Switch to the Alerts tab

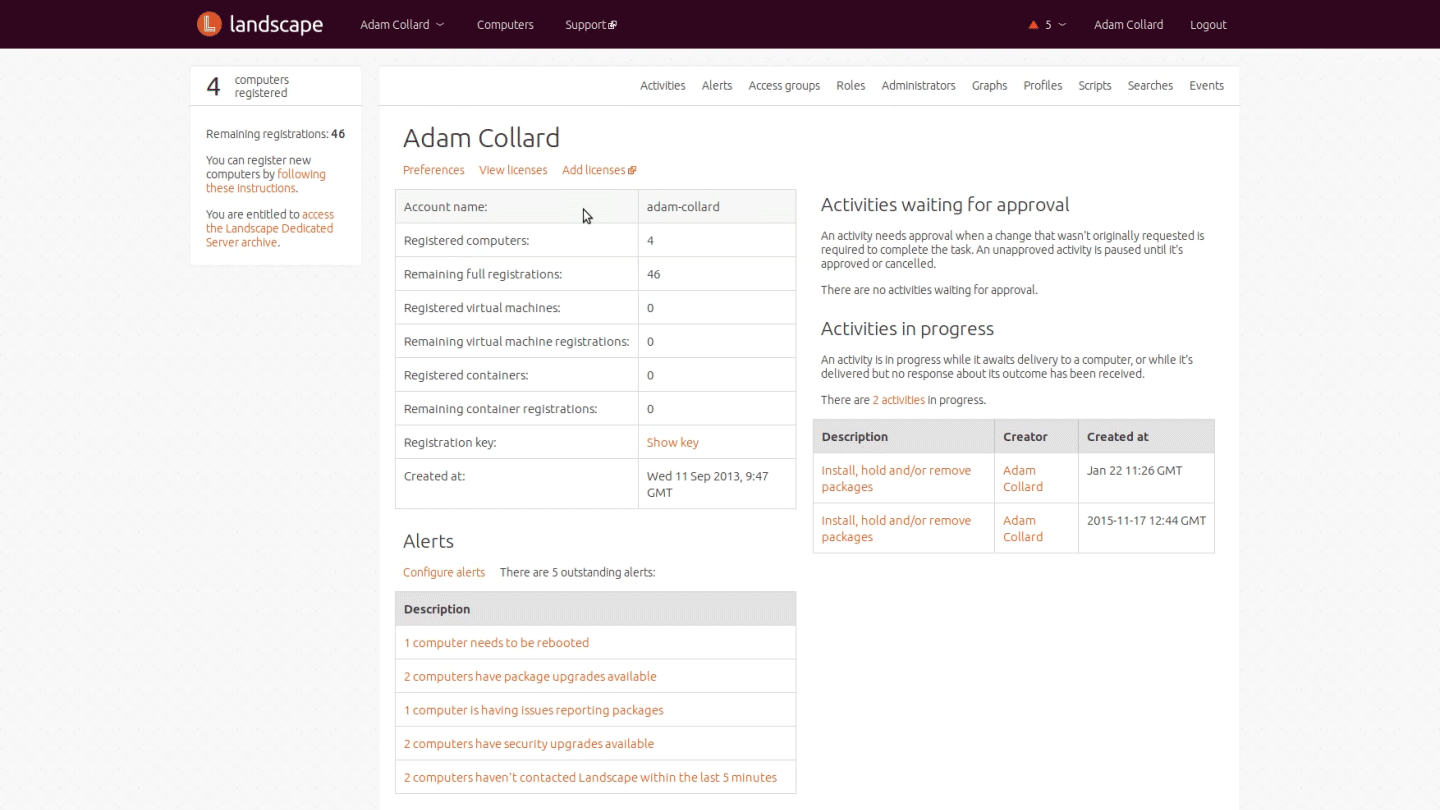[x=717, y=86]
